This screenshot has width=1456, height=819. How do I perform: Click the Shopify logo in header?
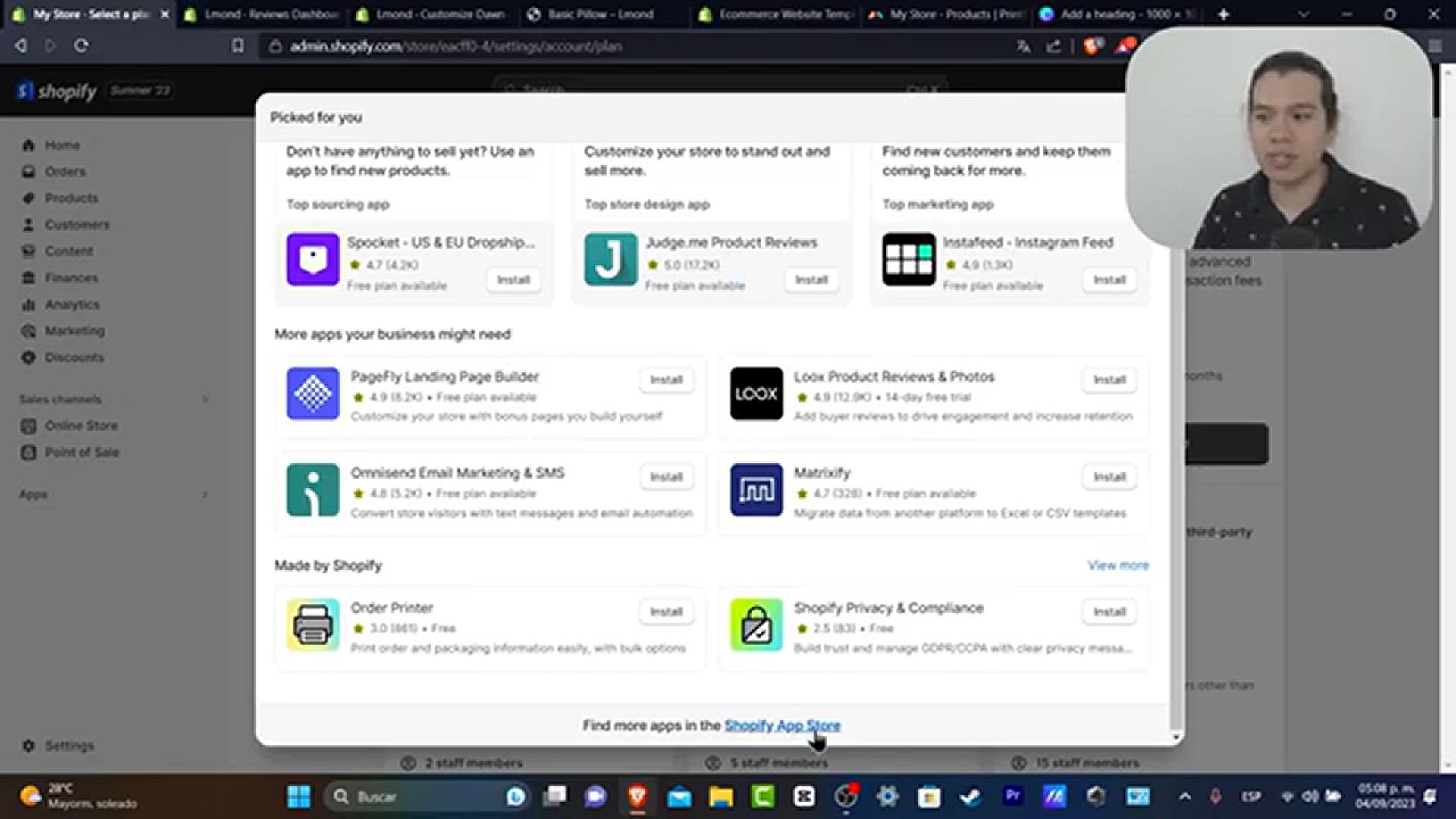(58, 91)
